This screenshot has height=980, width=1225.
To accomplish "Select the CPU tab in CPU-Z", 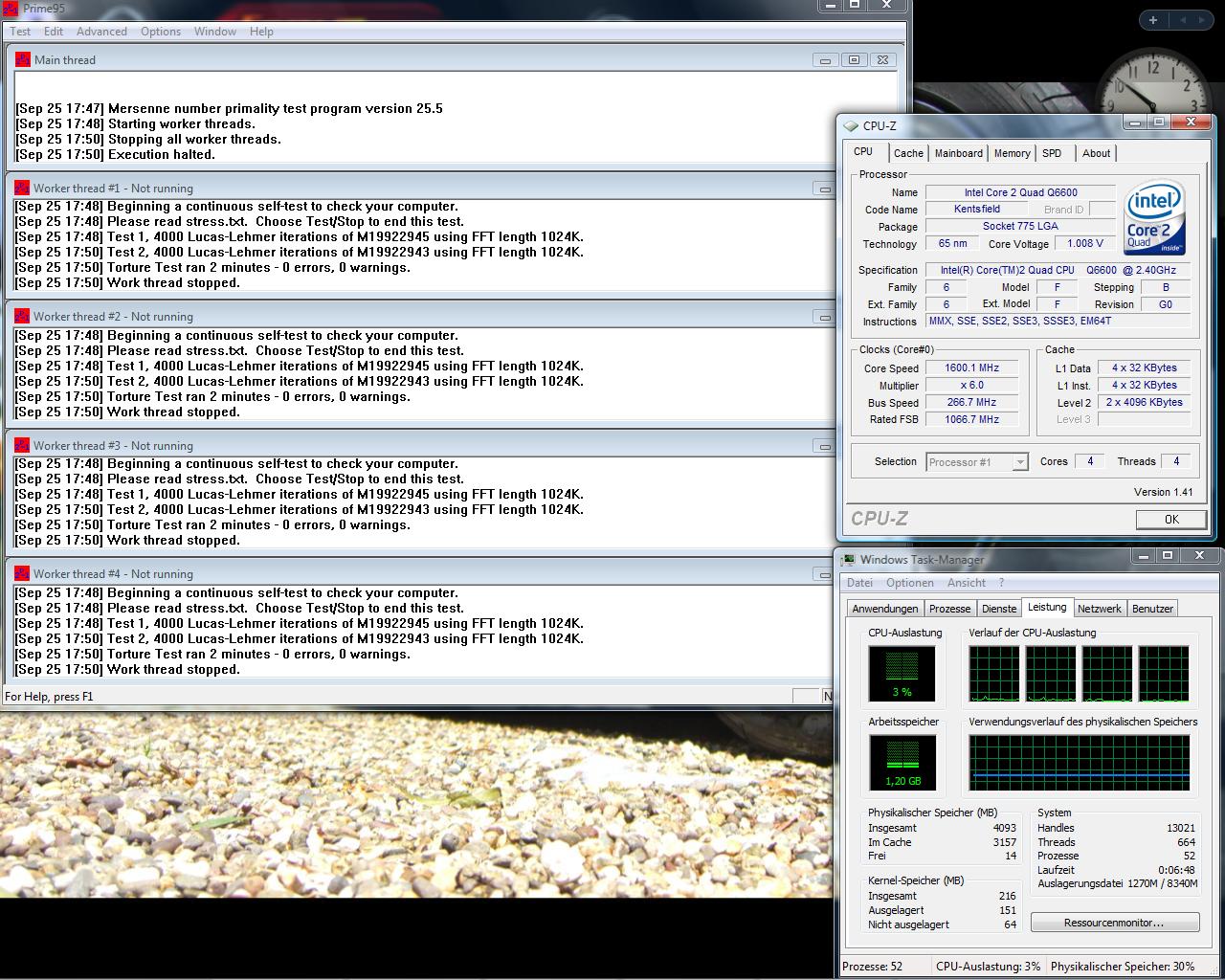I will point(863,151).
